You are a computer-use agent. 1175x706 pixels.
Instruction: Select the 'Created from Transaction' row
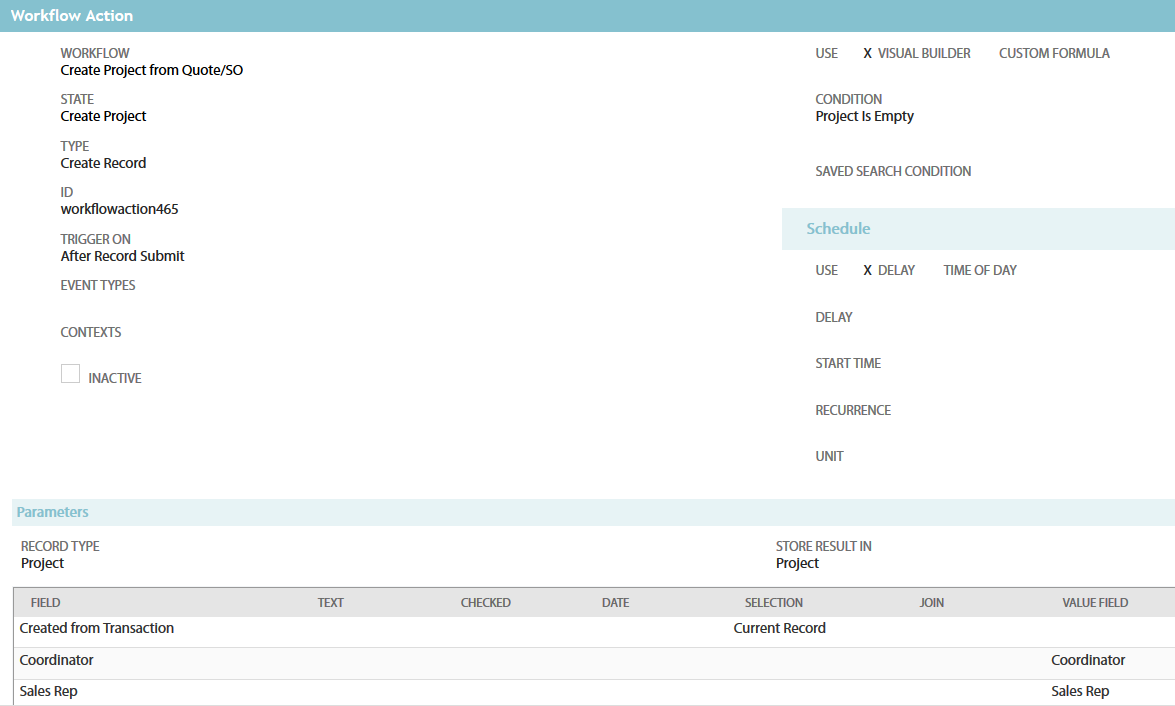97,628
